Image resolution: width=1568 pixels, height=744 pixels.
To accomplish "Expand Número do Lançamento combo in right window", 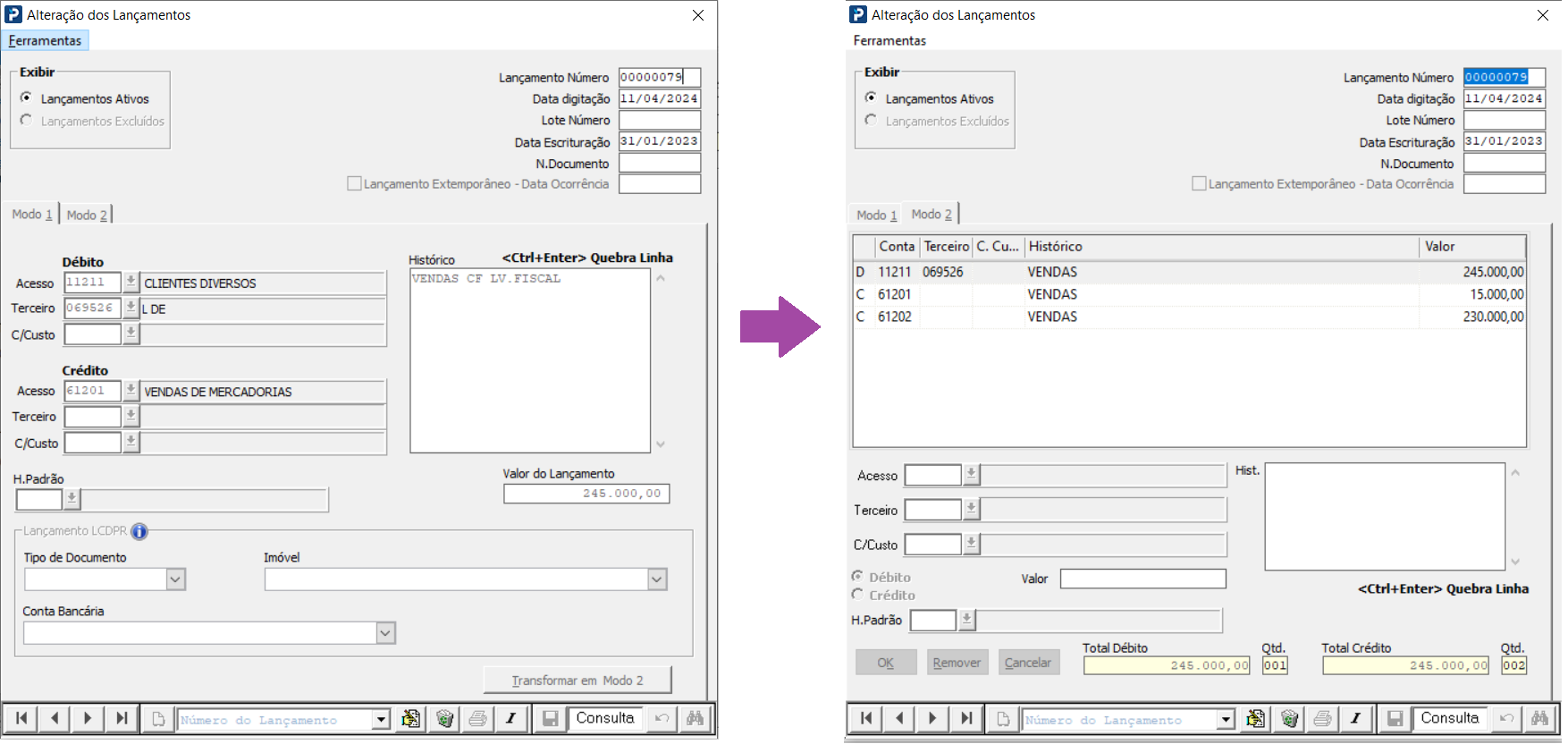I will (1227, 720).
